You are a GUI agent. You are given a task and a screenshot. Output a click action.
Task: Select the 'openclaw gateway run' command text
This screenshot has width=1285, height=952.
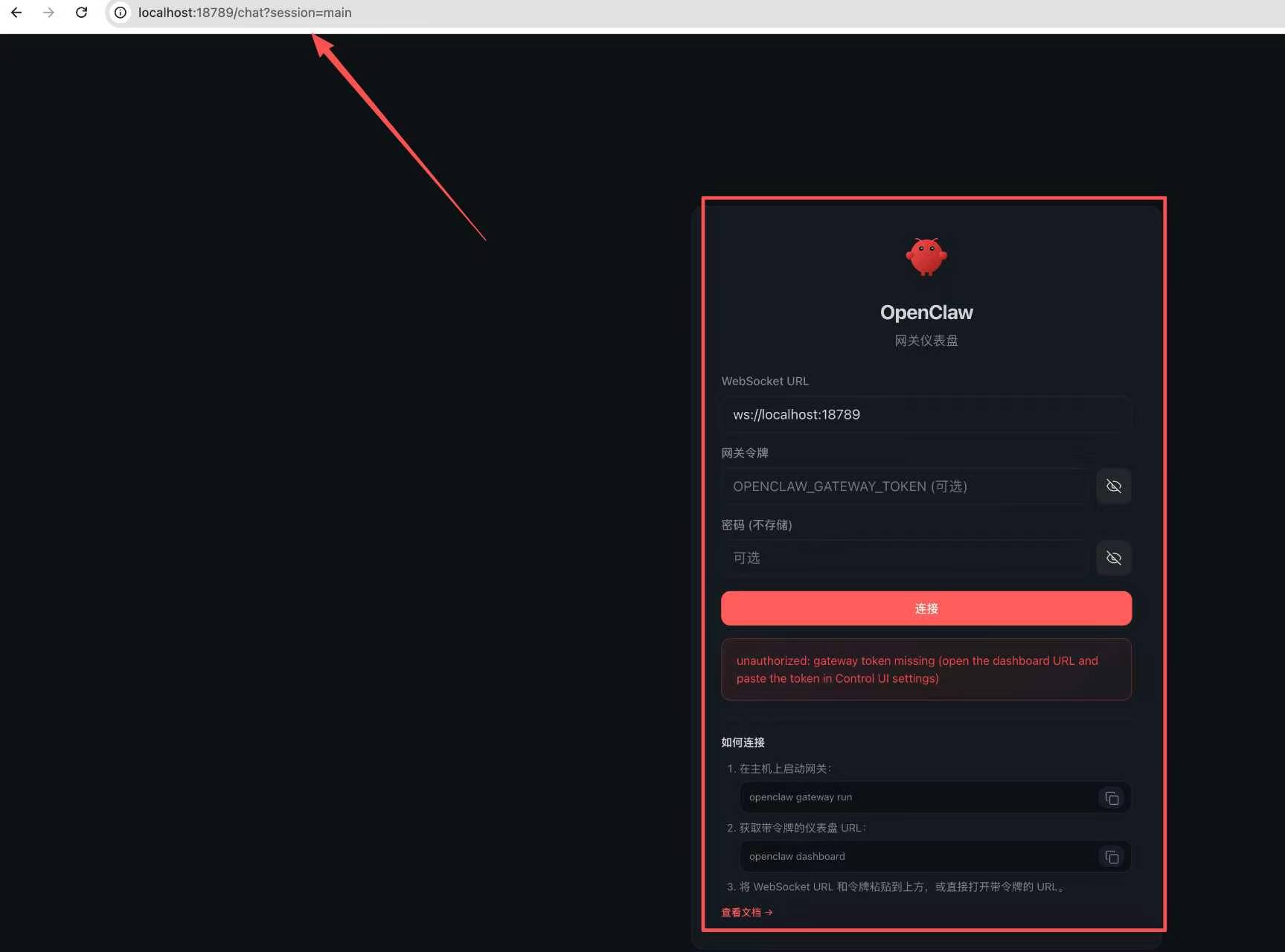[x=801, y=797]
